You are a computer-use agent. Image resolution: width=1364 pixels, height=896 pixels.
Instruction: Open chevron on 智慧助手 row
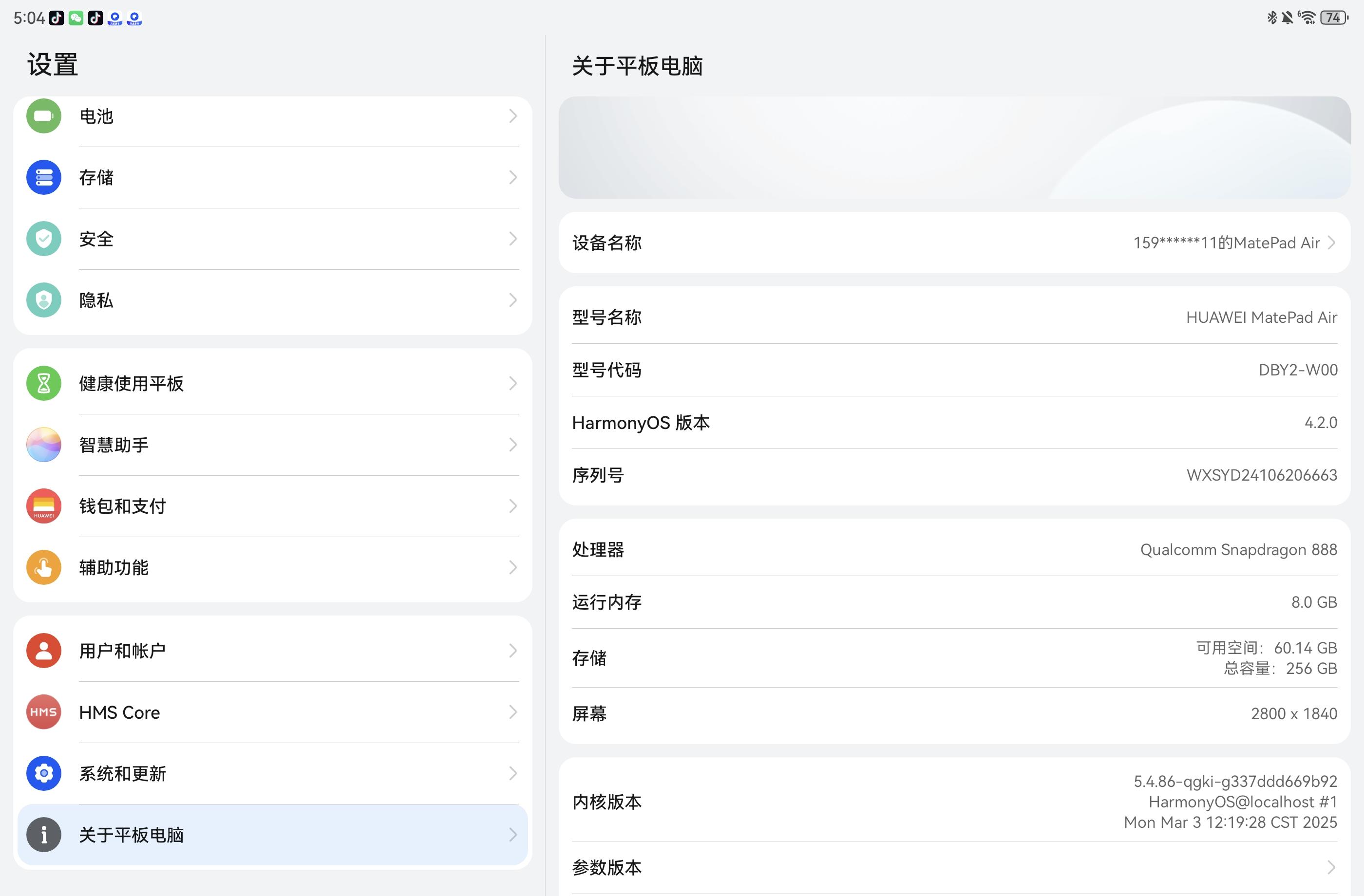[x=513, y=445]
